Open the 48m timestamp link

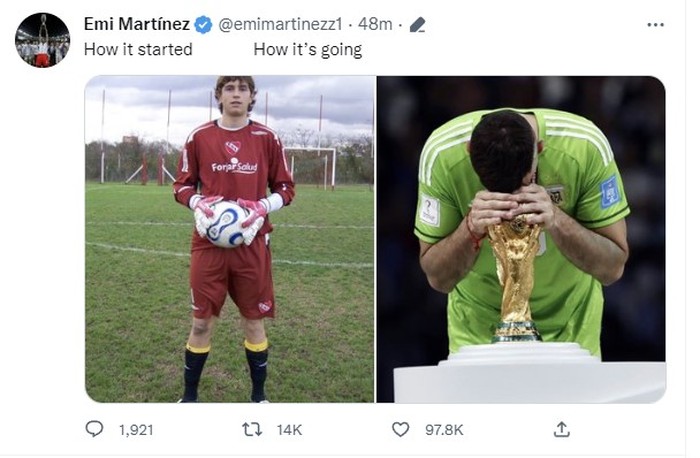point(375,24)
